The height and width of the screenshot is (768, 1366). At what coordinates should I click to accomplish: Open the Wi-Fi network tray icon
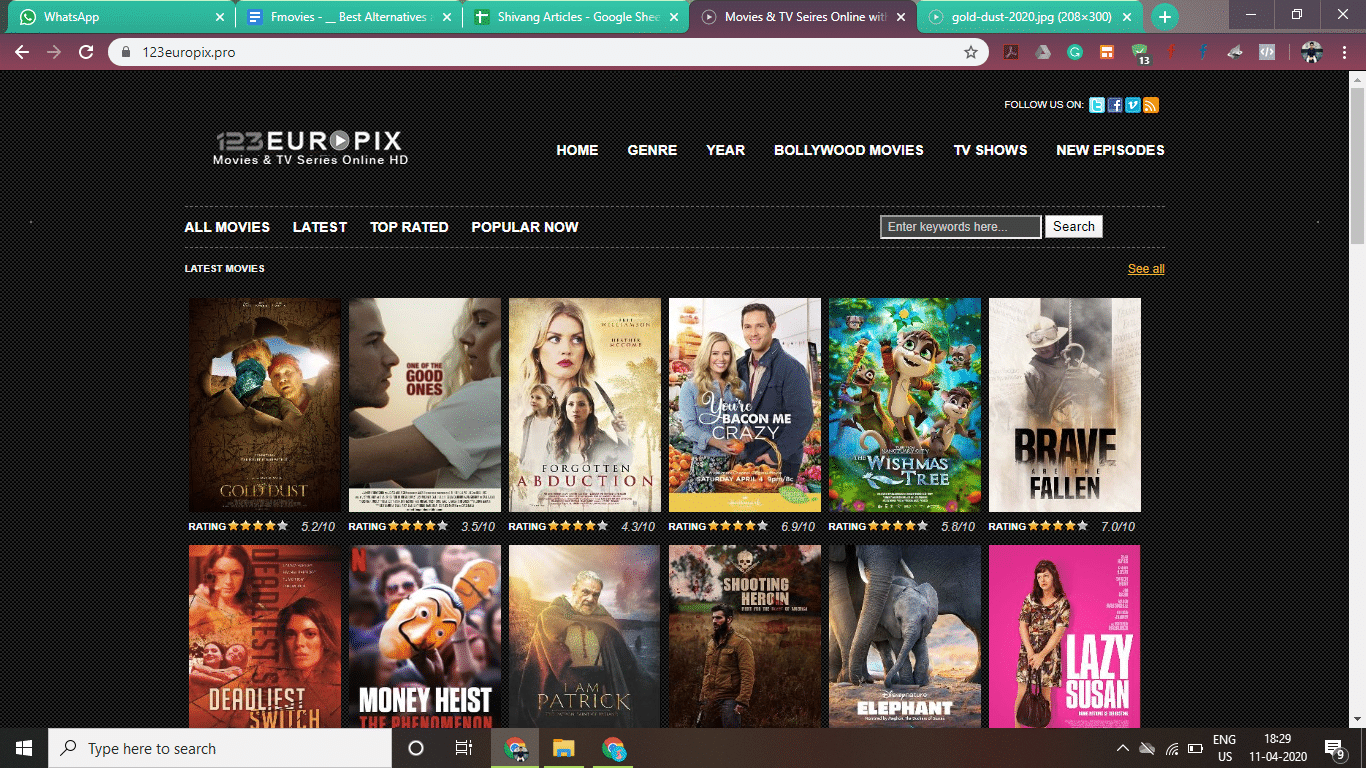click(x=1172, y=748)
